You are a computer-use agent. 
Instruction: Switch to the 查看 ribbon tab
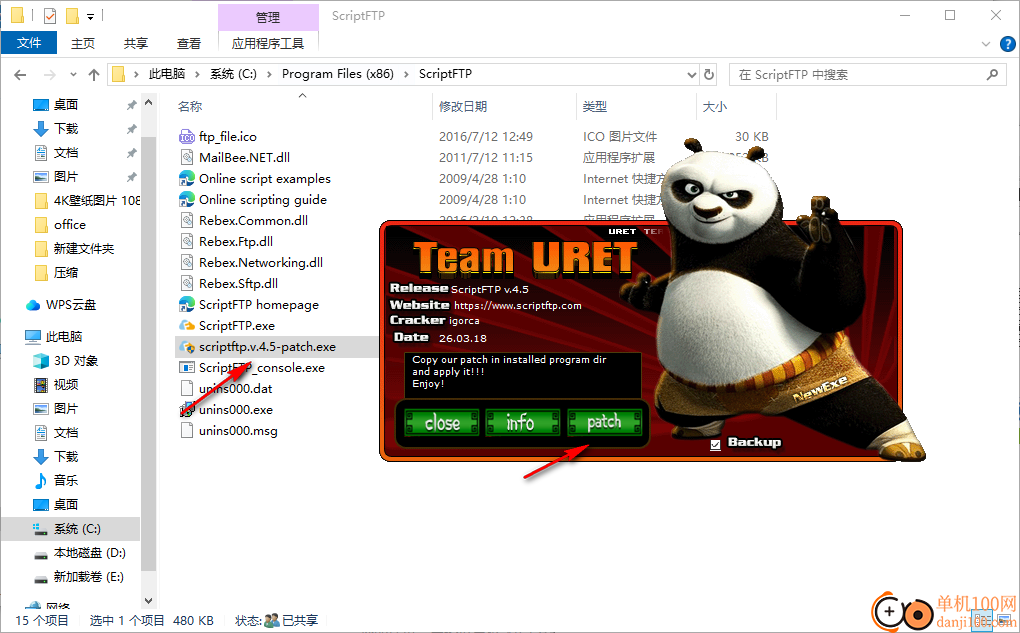(189, 43)
